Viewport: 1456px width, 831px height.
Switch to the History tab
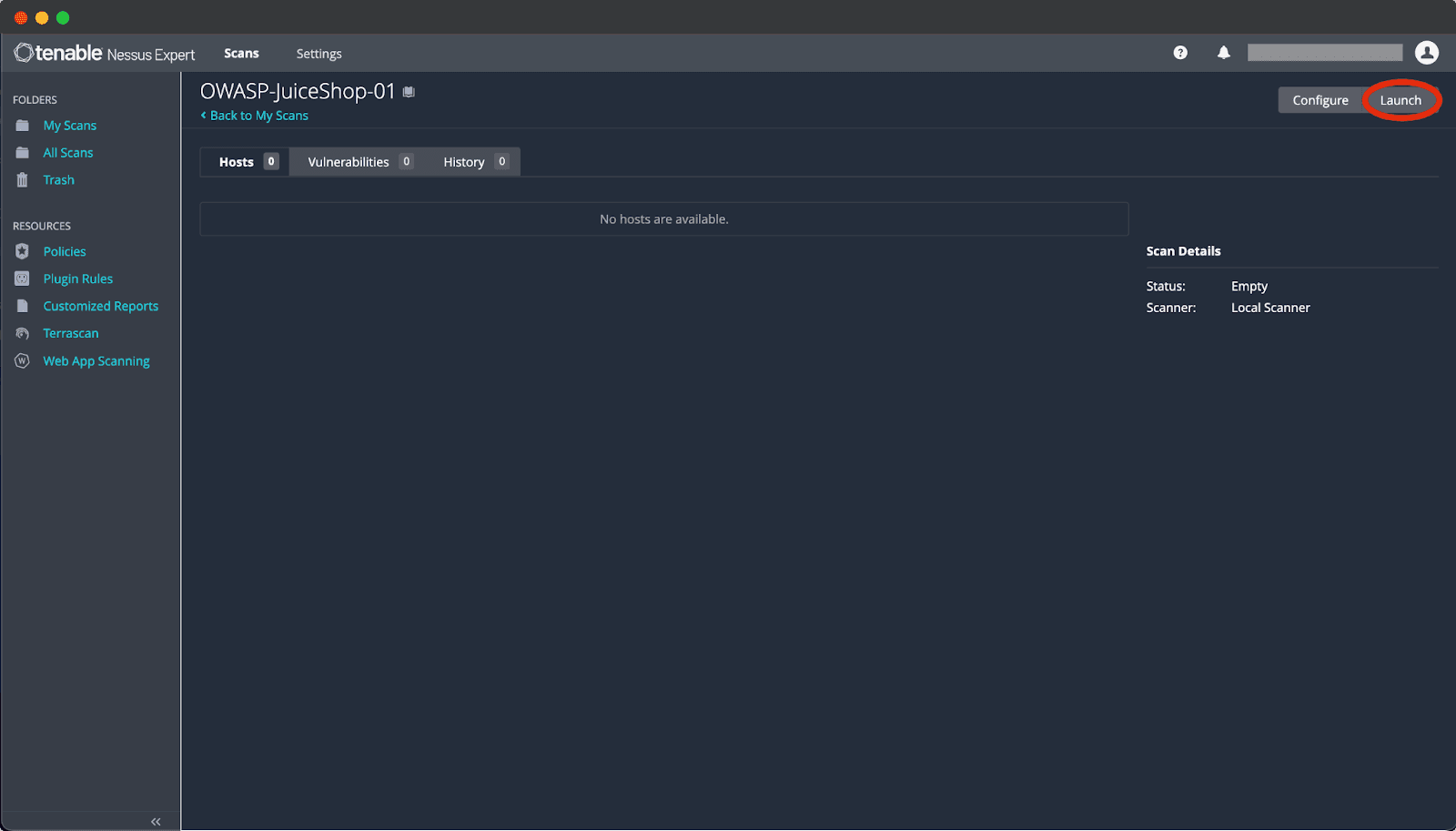(x=474, y=162)
